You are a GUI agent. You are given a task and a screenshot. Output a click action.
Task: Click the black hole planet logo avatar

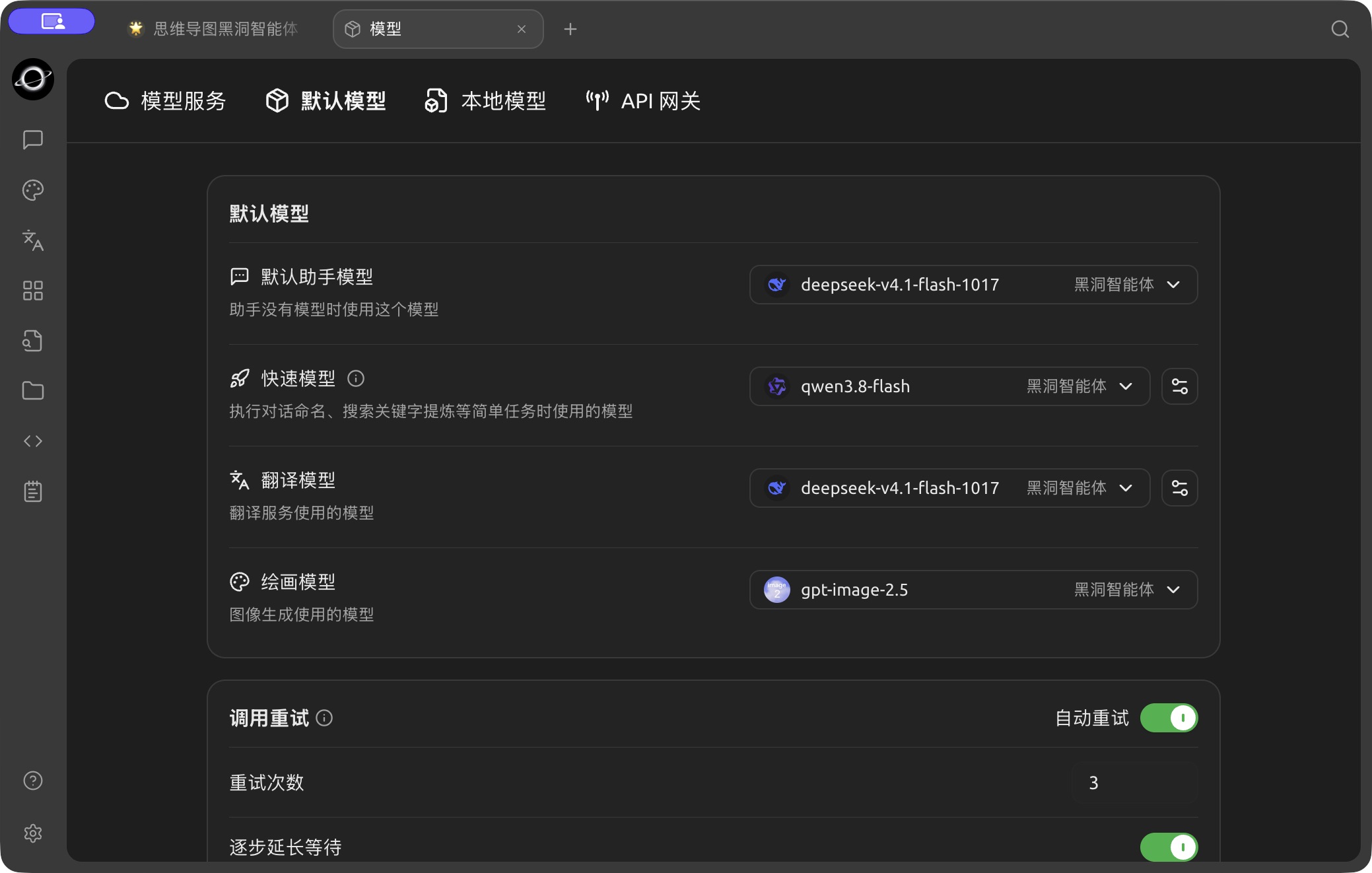pos(33,79)
